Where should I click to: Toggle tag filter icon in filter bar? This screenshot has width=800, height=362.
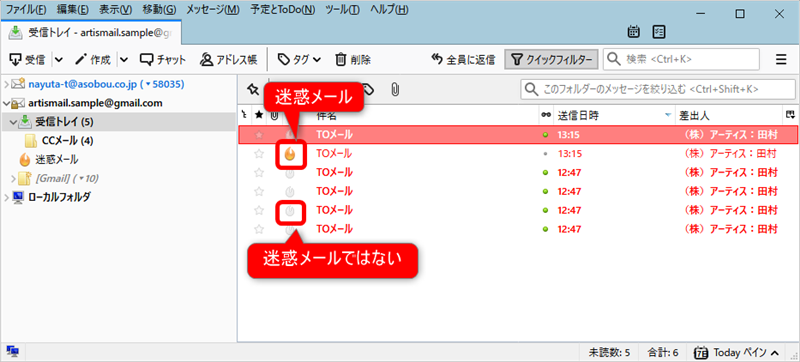[x=368, y=90]
